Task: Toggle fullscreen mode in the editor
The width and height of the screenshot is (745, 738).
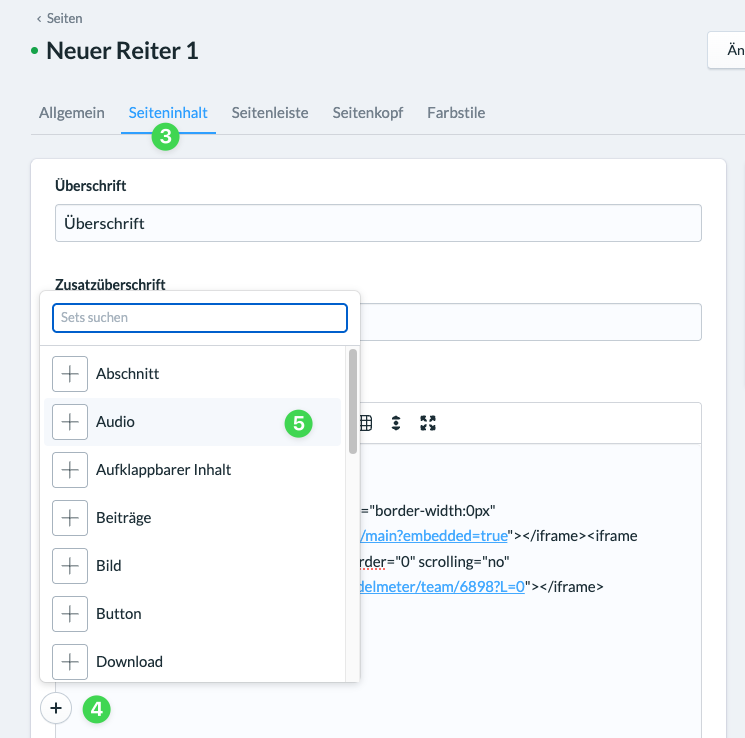Action: coord(428,423)
